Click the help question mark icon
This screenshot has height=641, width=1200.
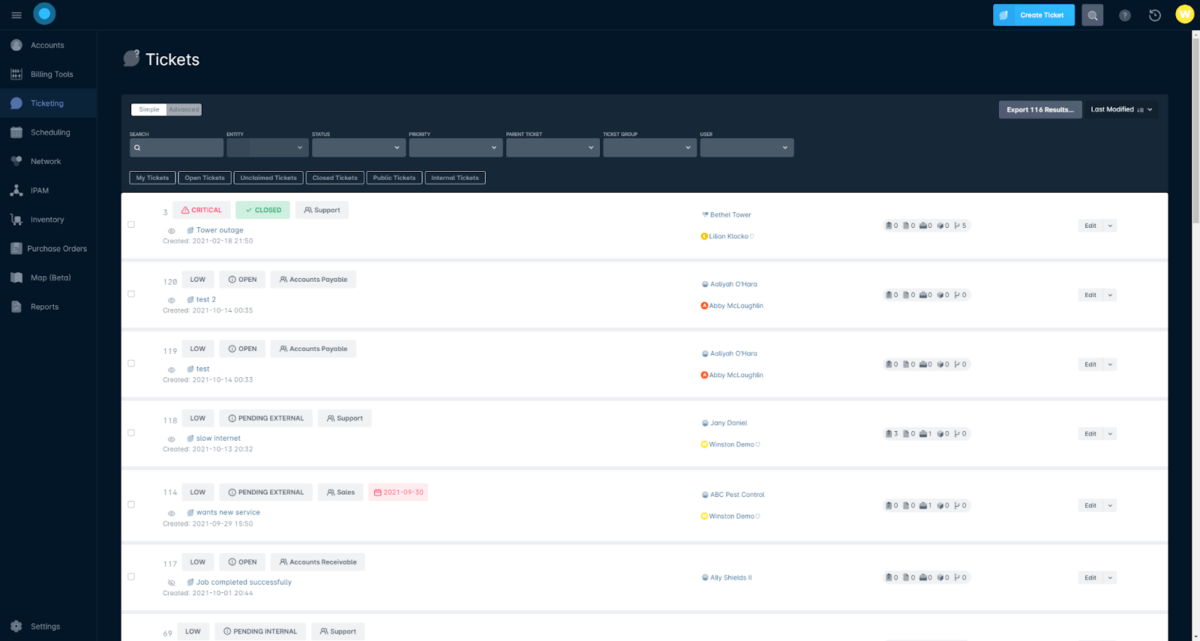(x=1123, y=14)
